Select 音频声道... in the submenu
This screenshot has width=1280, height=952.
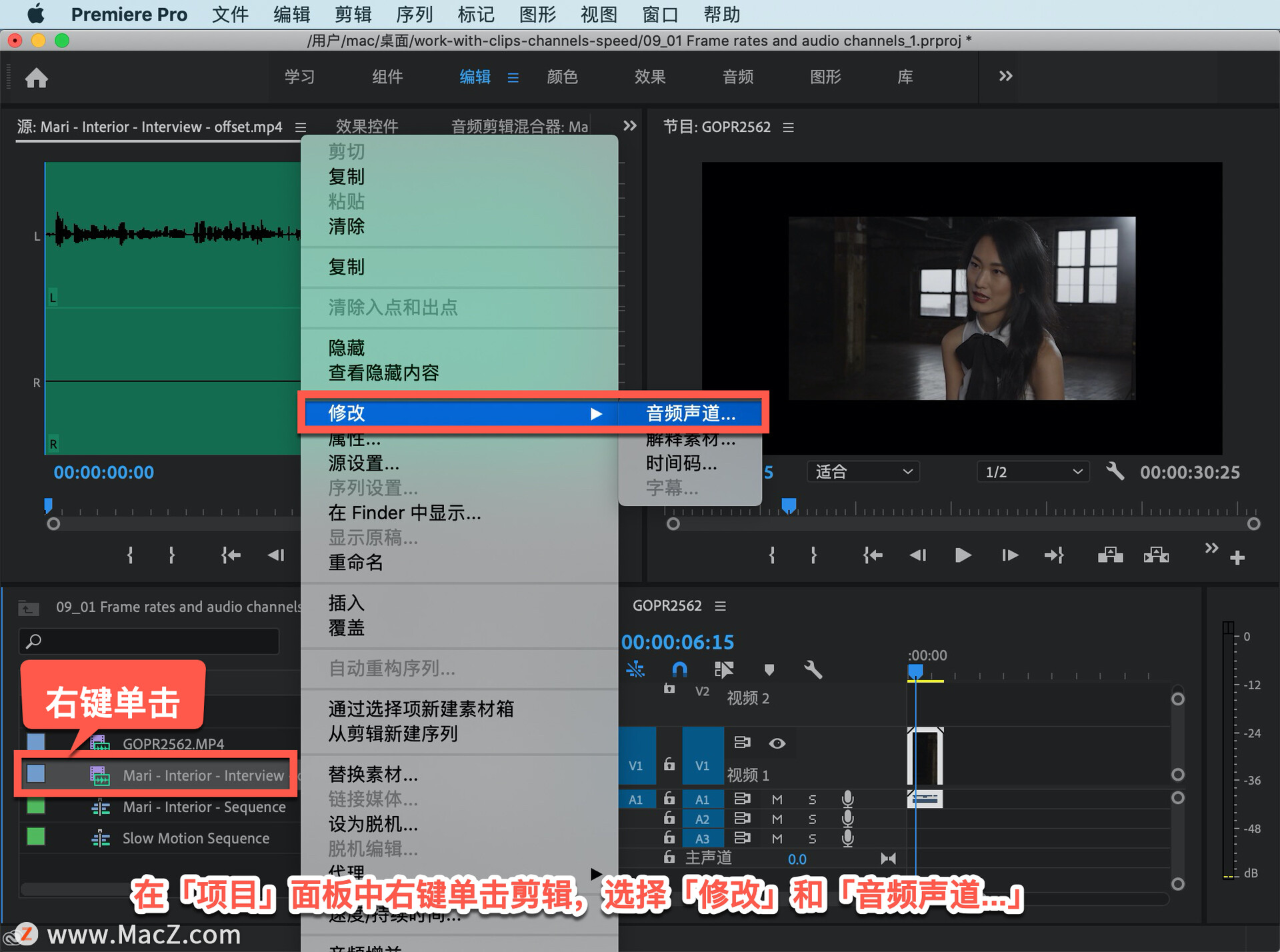pyautogui.click(x=691, y=413)
